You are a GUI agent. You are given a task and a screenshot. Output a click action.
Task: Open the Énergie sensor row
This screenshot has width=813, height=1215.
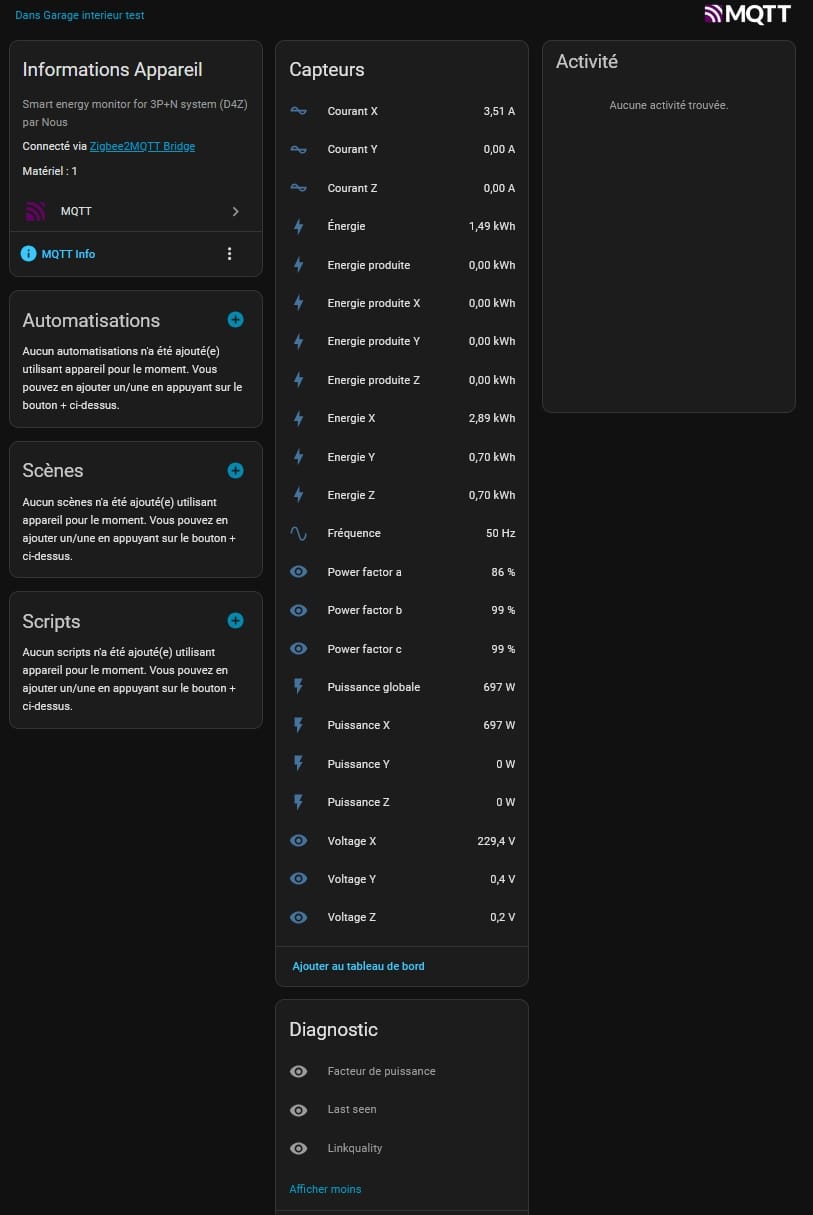click(x=401, y=226)
